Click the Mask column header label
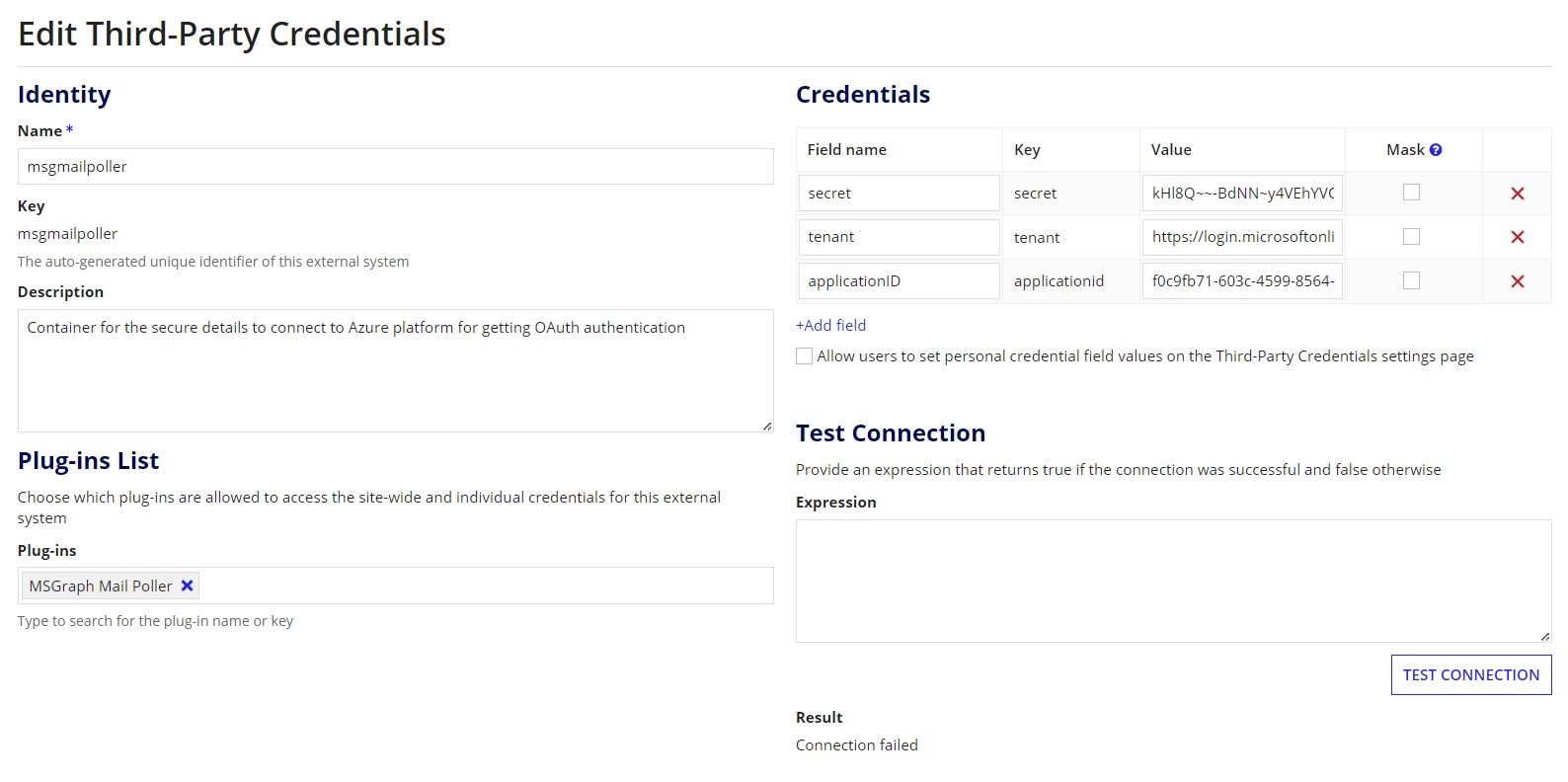 [1405, 150]
